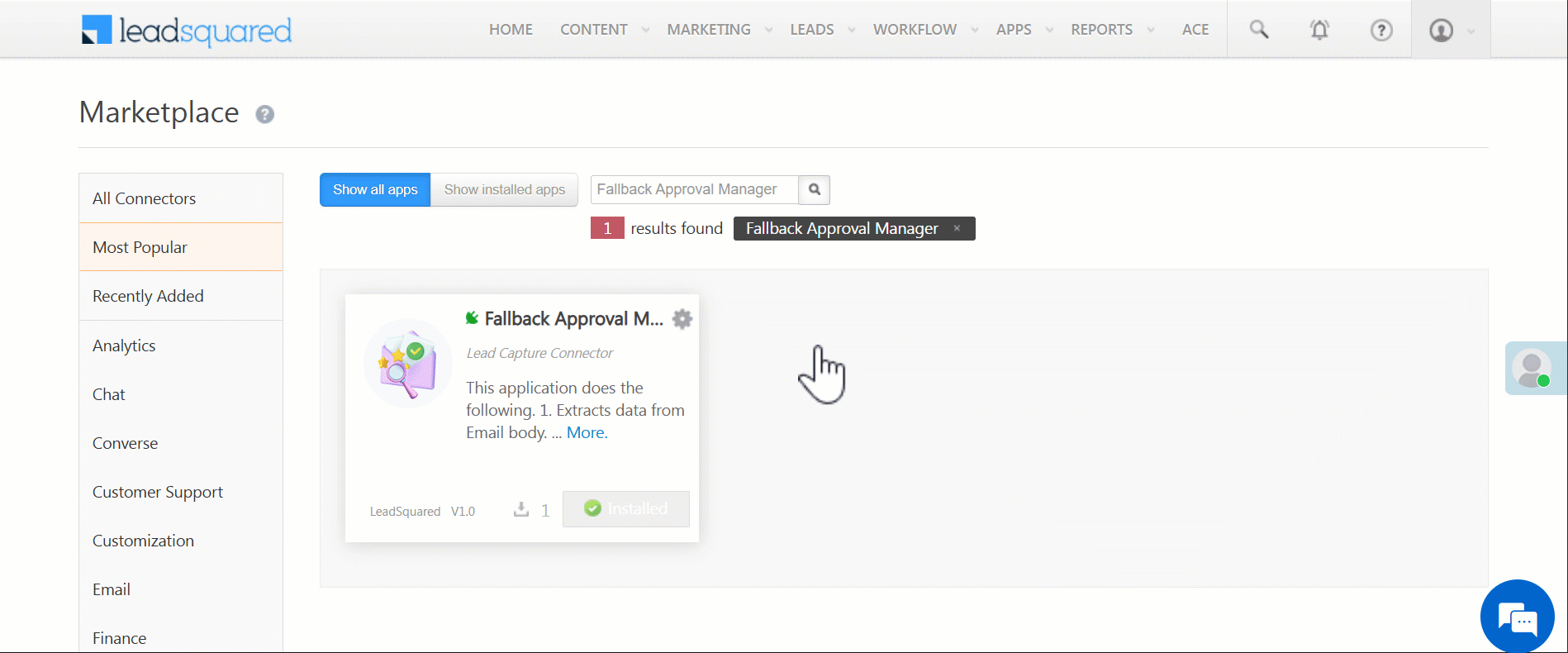The height and width of the screenshot is (653, 1568).
Task: Open the chat support bubble icon
Action: click(1517, 617)
